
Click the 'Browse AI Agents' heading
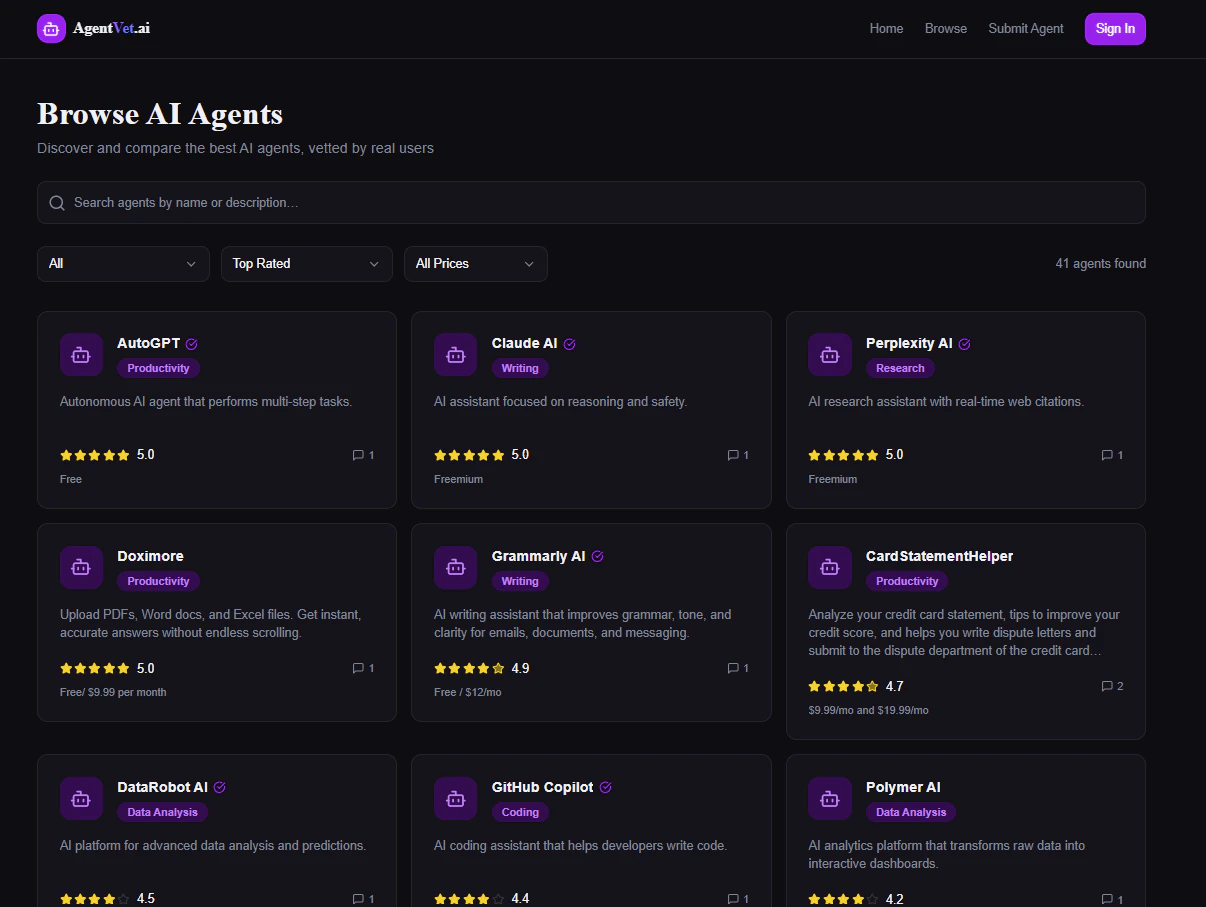coord(160,114)
